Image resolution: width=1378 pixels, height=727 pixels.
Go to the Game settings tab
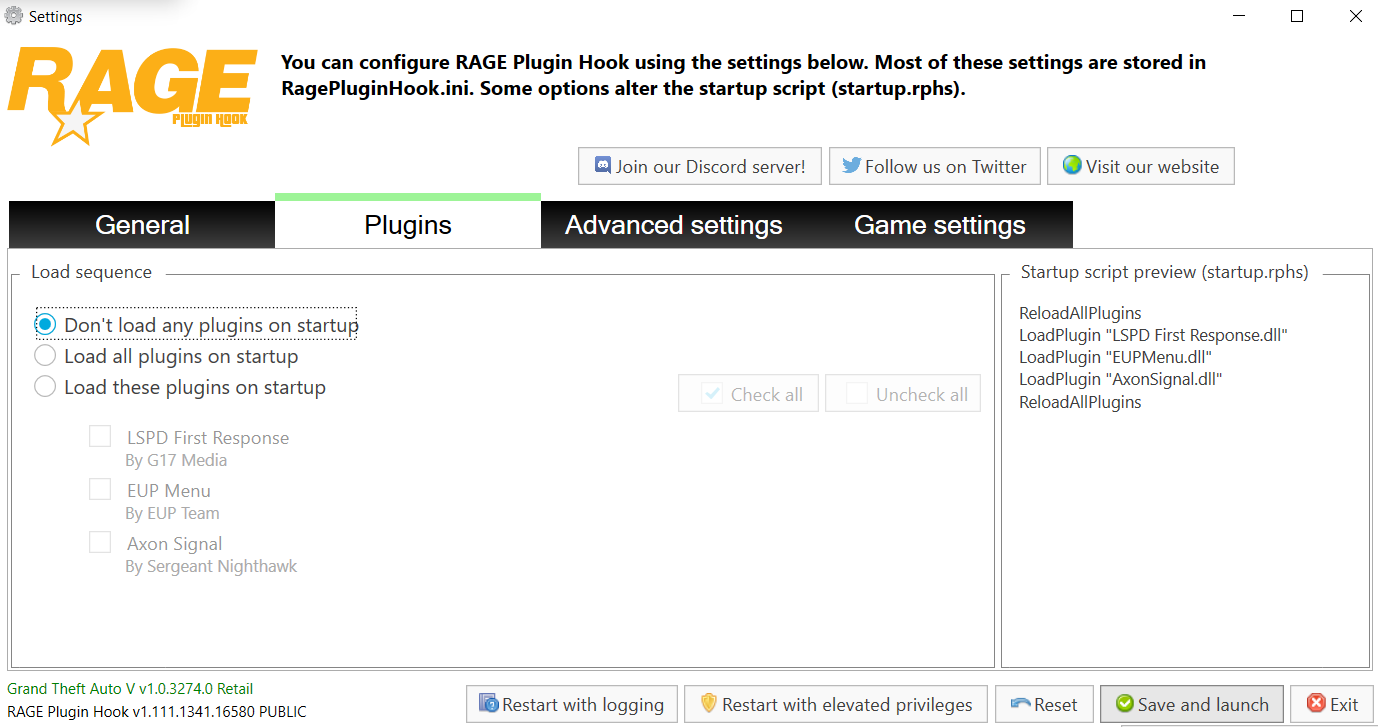pyautogui.click(x=939, y=225)
